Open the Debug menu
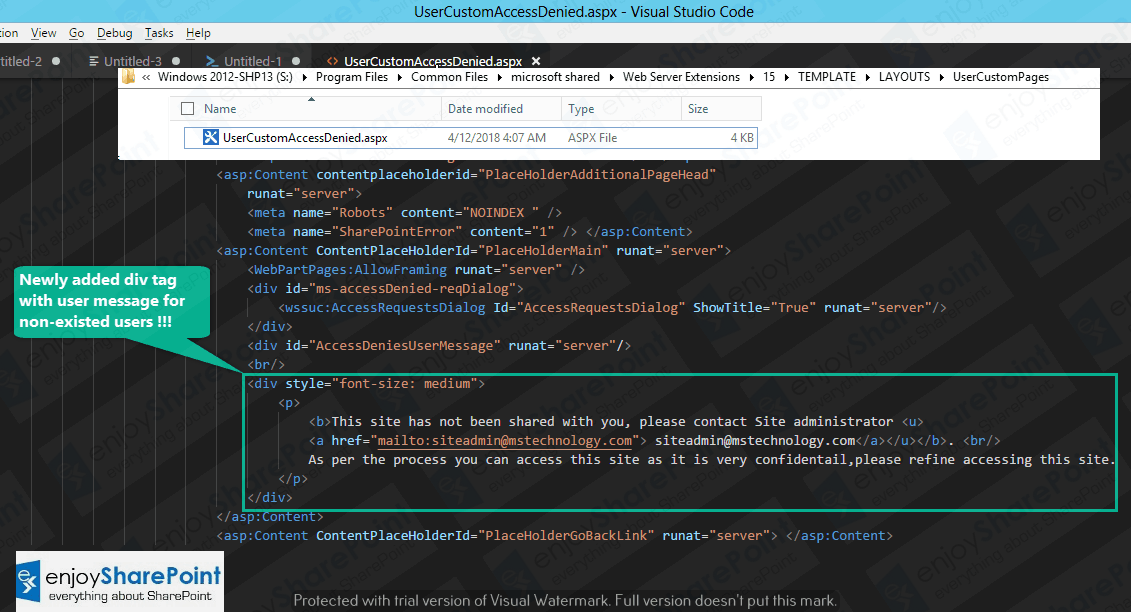This screenshot has height=612, width=1131. pyautogui.click(x=115, y=33)
